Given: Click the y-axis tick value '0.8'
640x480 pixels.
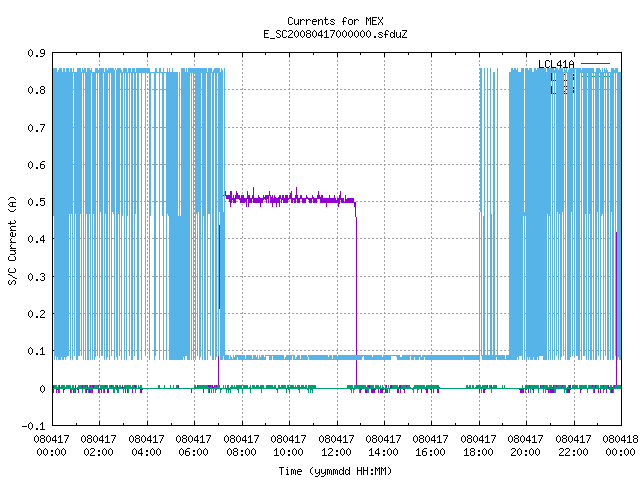Looking at the screenshot, I should pyautogui.click(x=37, y=90).
